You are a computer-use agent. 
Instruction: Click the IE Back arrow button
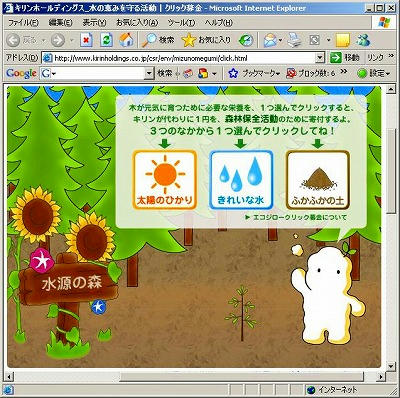[13, 41]
